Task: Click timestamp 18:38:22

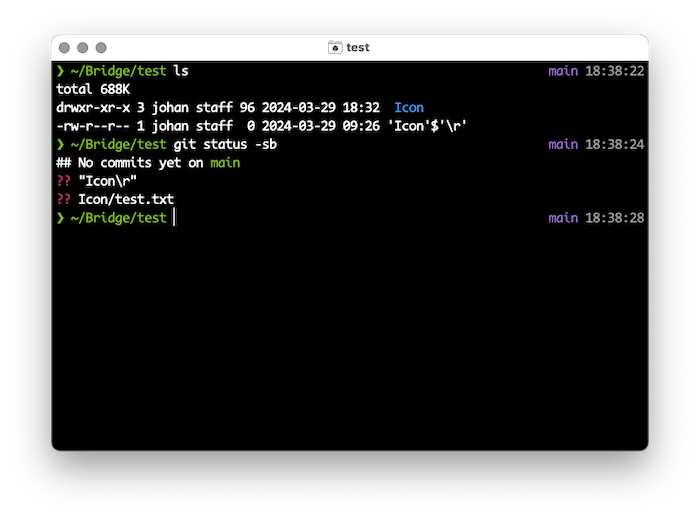Action: pyautogui.click(x=615, y=71)
